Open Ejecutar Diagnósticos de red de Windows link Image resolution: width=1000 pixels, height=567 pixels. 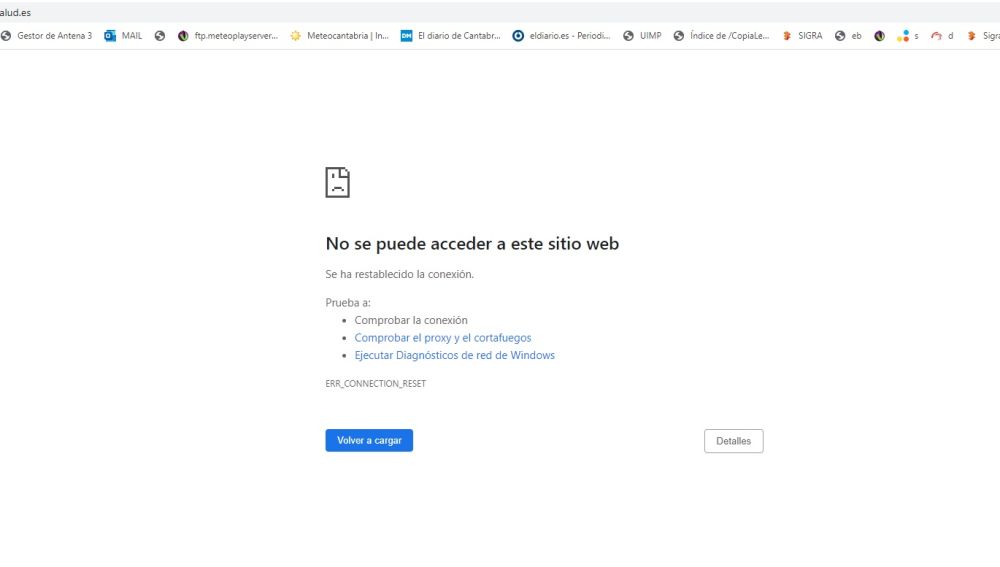click(x=455, y=355)
